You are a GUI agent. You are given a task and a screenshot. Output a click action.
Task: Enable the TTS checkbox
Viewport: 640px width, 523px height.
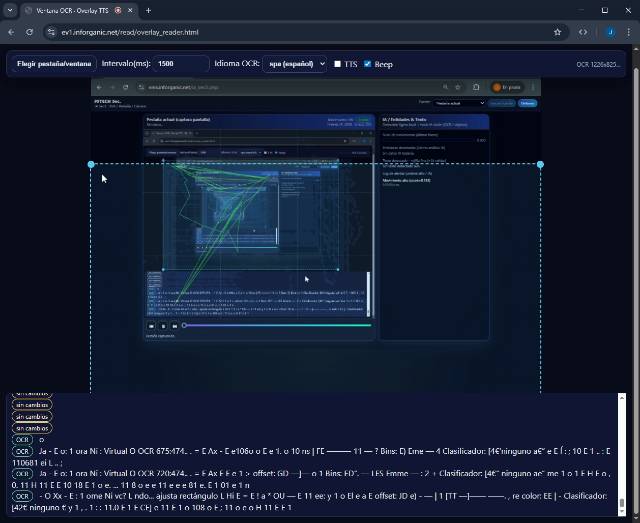click(x=338, y=63)
